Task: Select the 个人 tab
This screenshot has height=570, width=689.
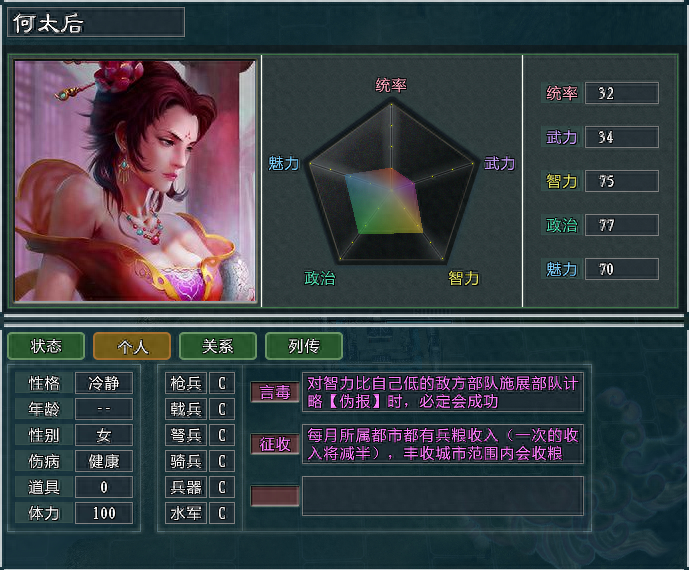Action: click(132, 346)
